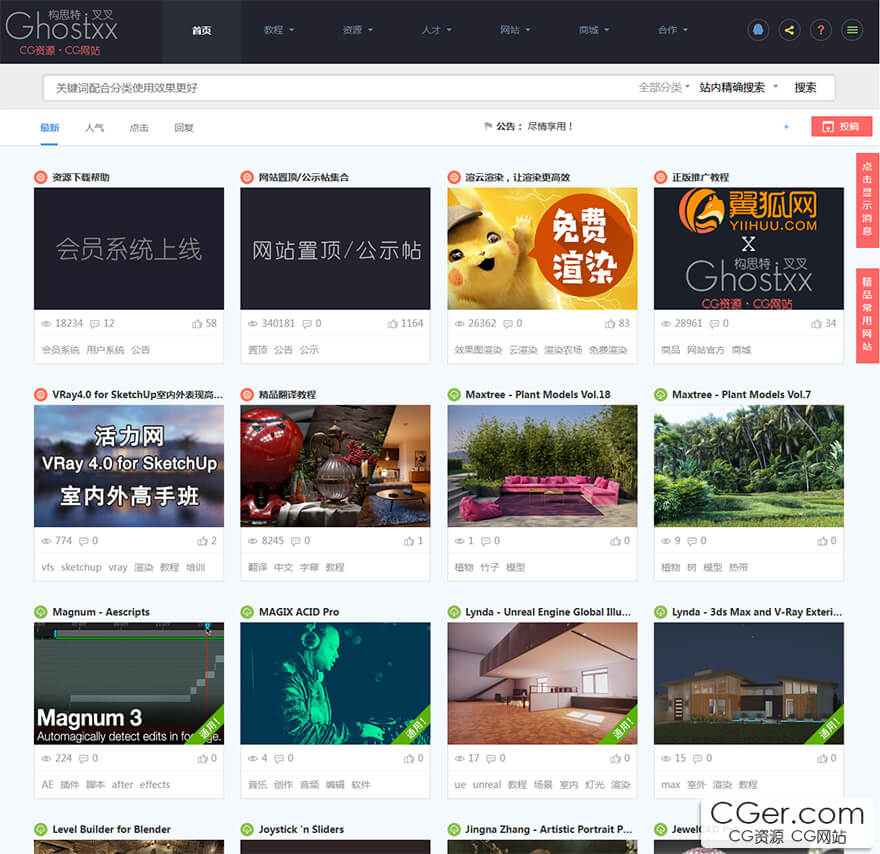Click the 搜索 search button
Screen dimensions: 880x854
point(805,88)
